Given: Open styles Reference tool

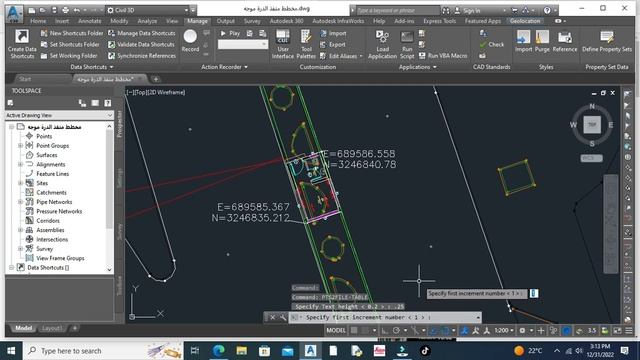Looking at the screenshot, I should coord(565,41).
